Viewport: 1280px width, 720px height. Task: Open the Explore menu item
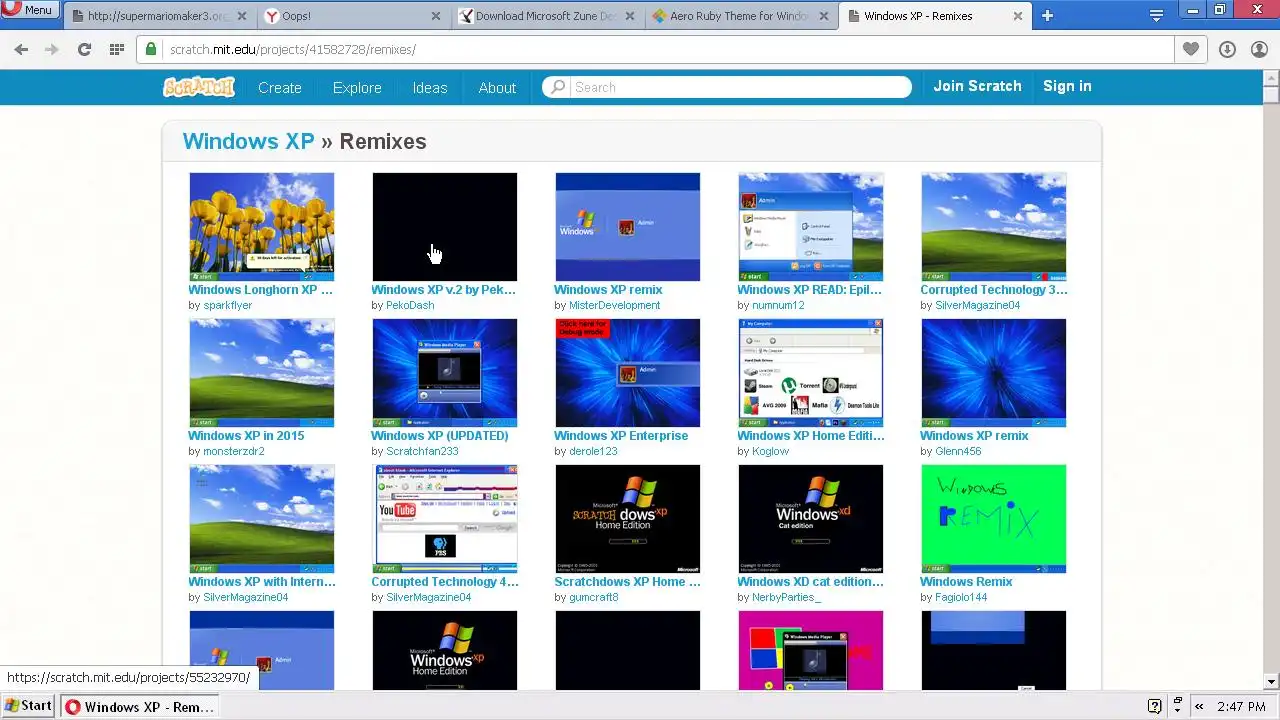point(357,88)
